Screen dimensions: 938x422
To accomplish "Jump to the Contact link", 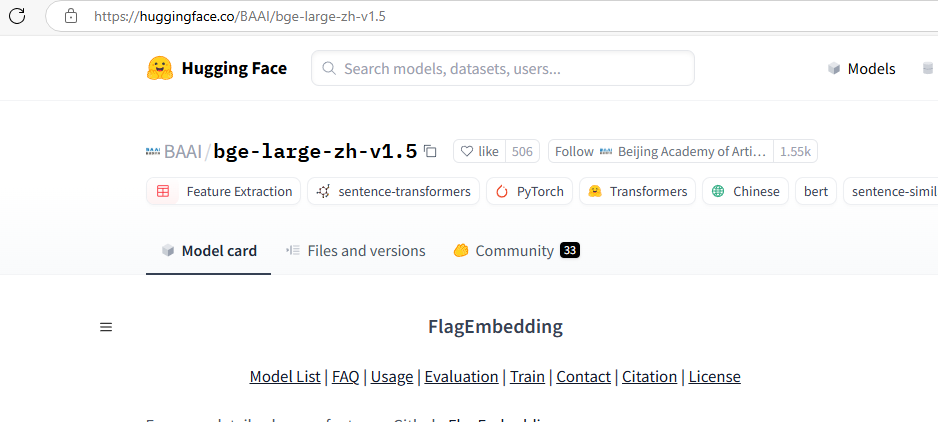I will tap(583, 377).
